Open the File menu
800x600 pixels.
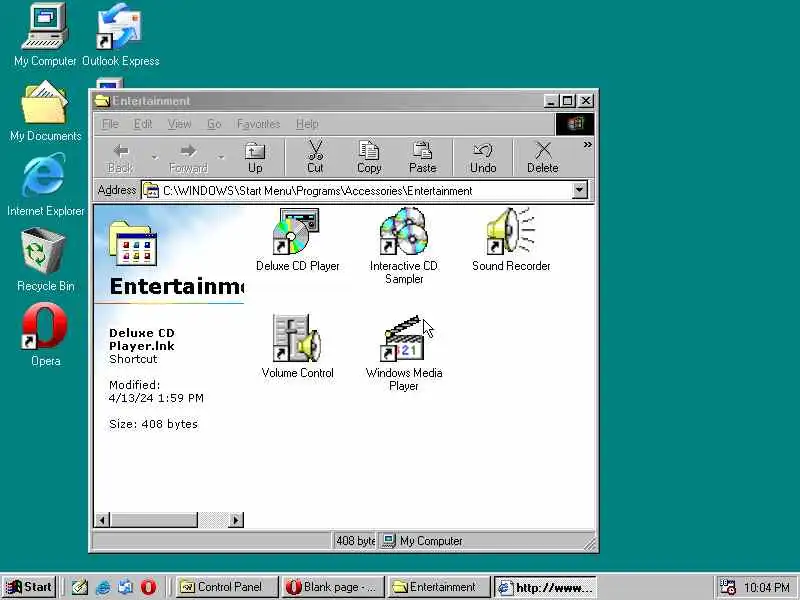click(110, 124)
